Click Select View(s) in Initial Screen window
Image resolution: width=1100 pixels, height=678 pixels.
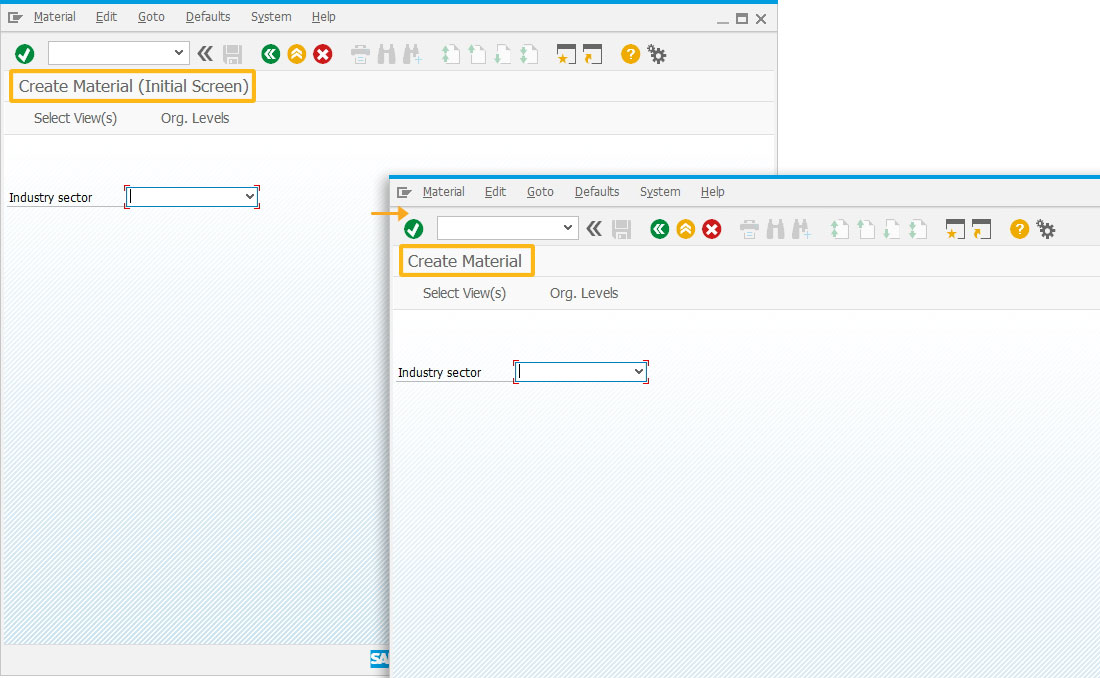coord(76,118)
